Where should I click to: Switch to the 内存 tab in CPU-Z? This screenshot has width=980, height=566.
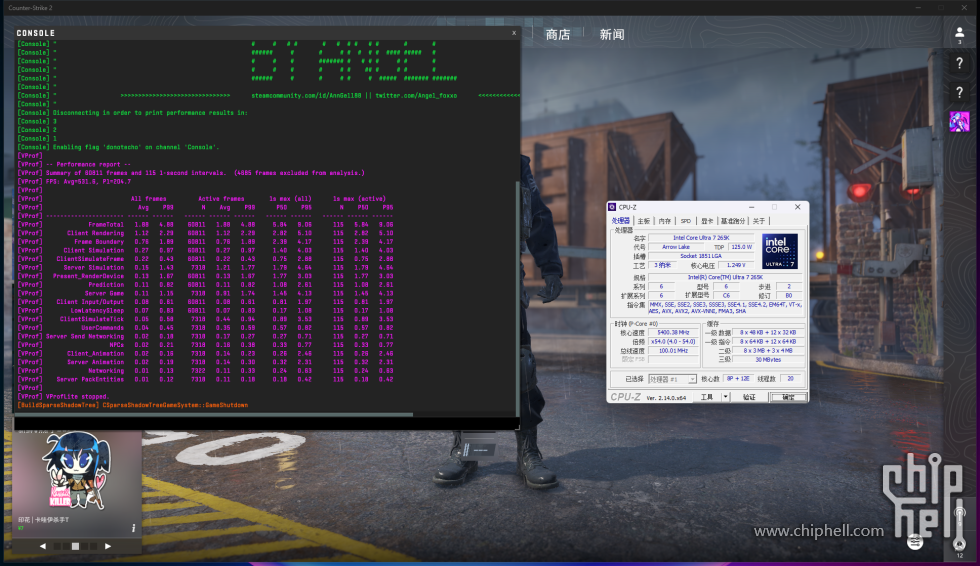coord(664,221)
